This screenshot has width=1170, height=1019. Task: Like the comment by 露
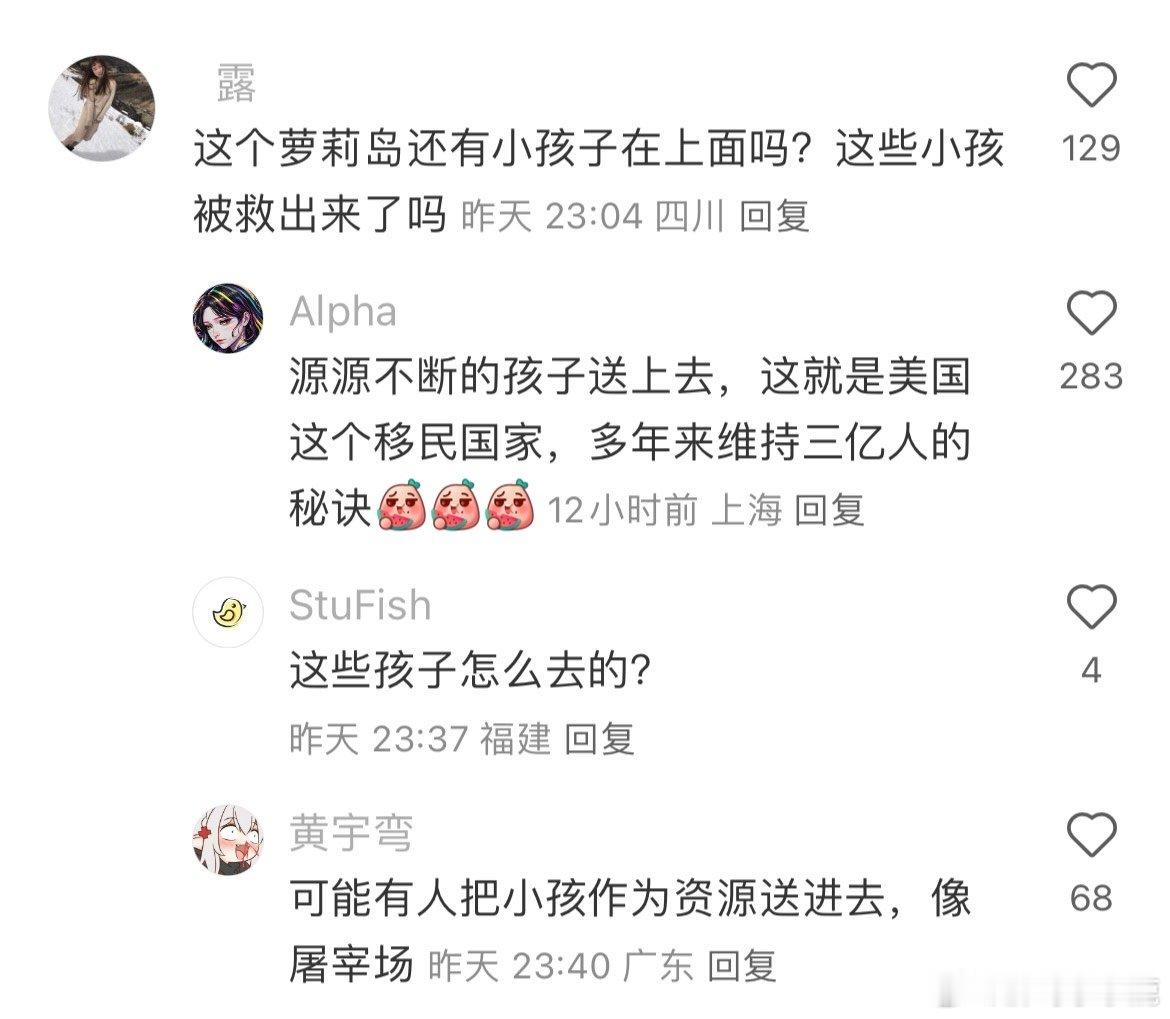click(1092, 85)
